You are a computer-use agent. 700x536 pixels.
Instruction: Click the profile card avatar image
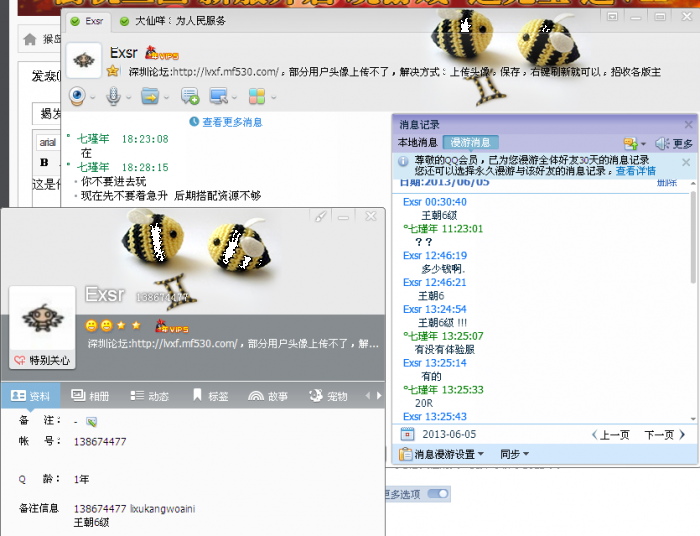point(42,318)
